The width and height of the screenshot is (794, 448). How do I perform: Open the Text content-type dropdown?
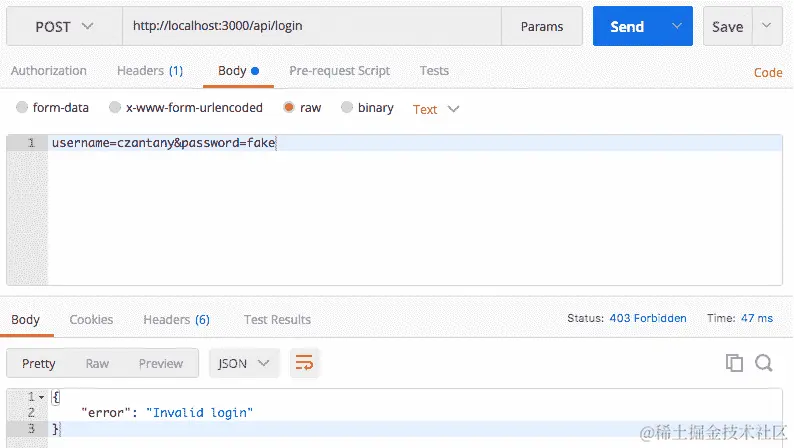pos(435,109)
